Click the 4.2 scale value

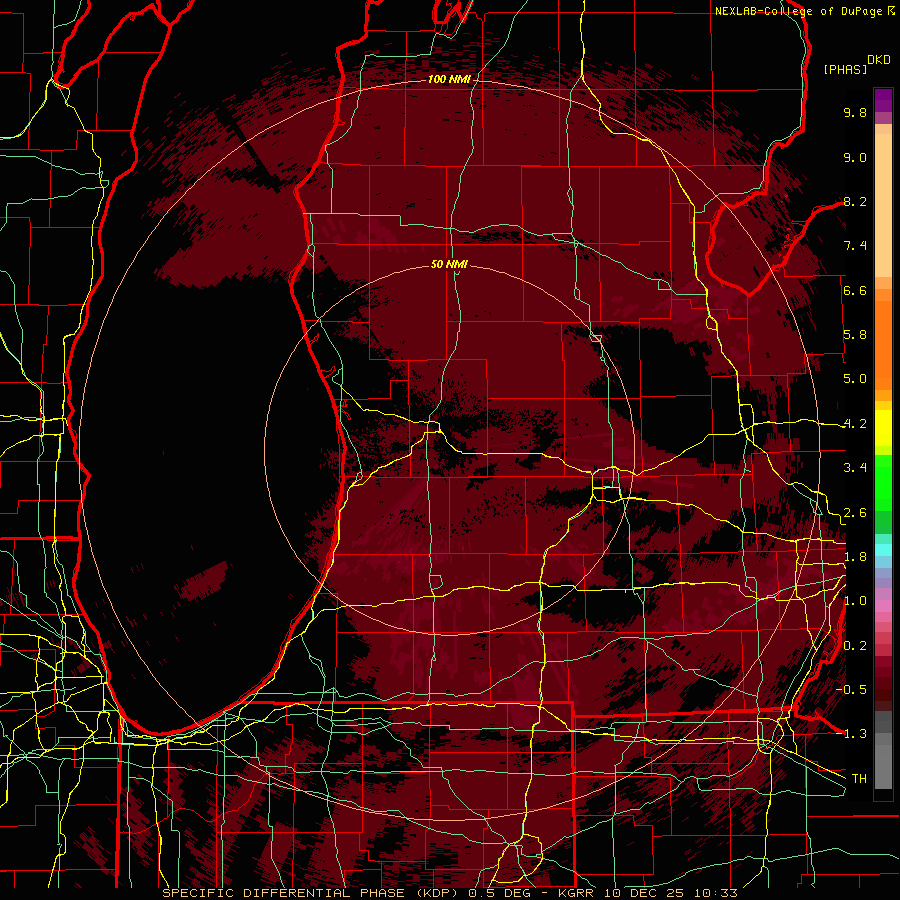[855, 424]
